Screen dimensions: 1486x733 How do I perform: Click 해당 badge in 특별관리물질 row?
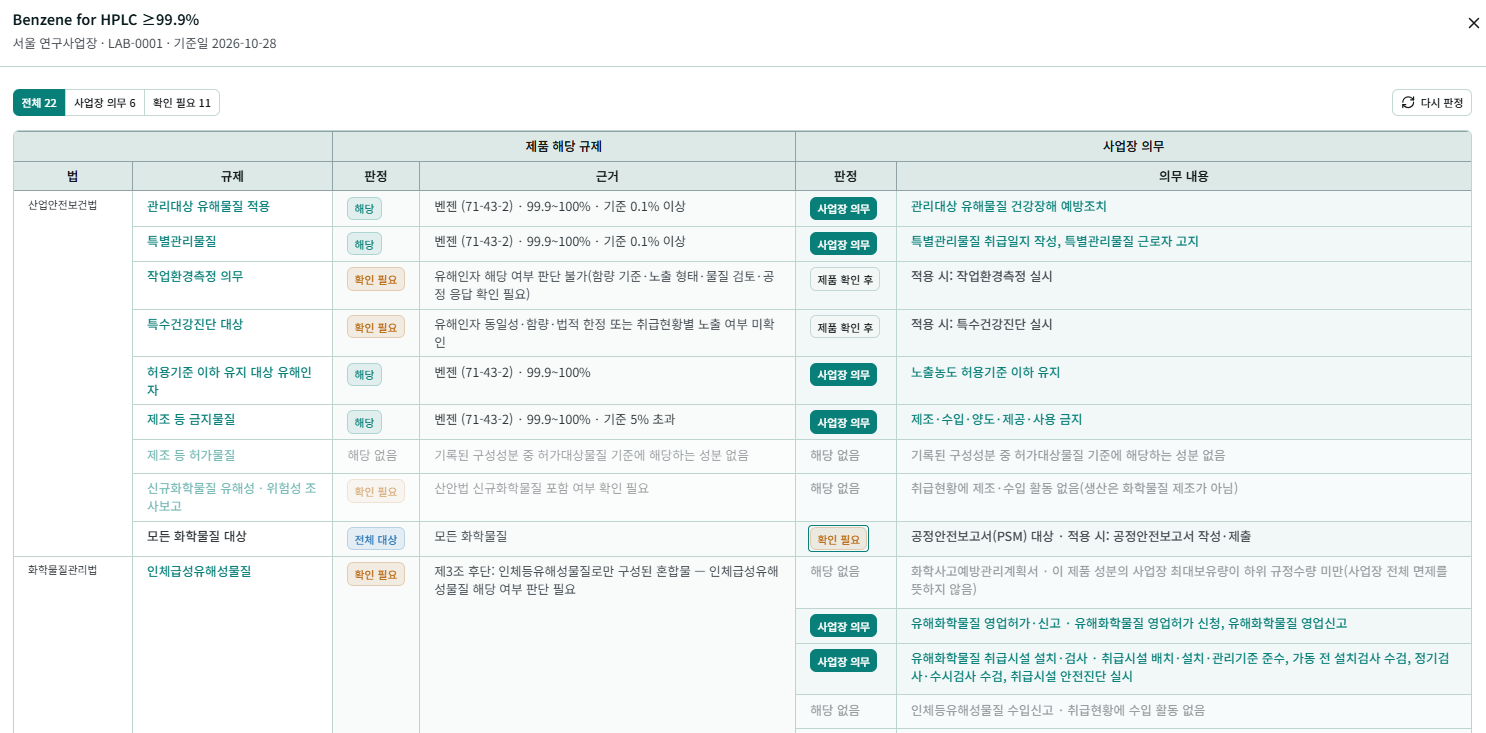[x=364, y=244]
